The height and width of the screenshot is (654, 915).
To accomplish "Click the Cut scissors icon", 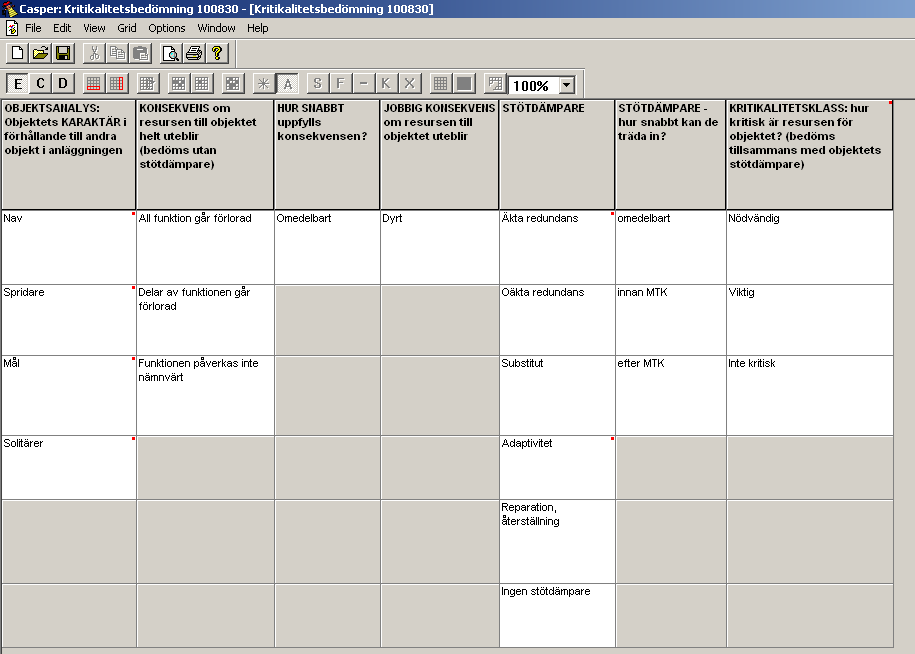I will tap(94, 53).
